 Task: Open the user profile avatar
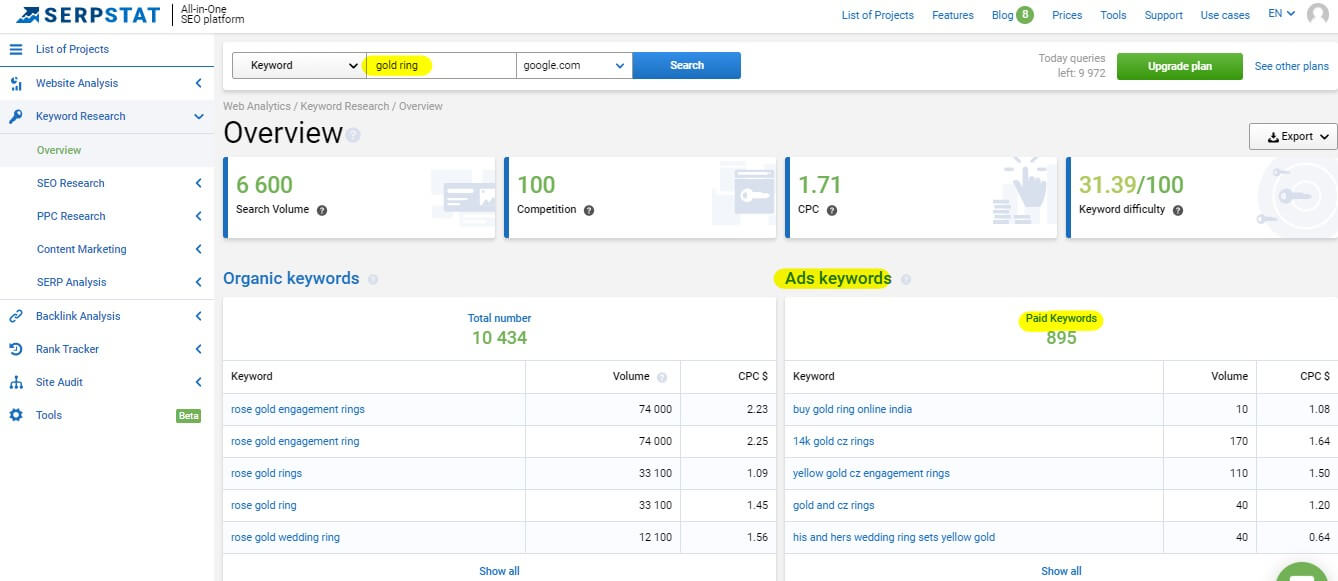click(x=1318, y=15)
